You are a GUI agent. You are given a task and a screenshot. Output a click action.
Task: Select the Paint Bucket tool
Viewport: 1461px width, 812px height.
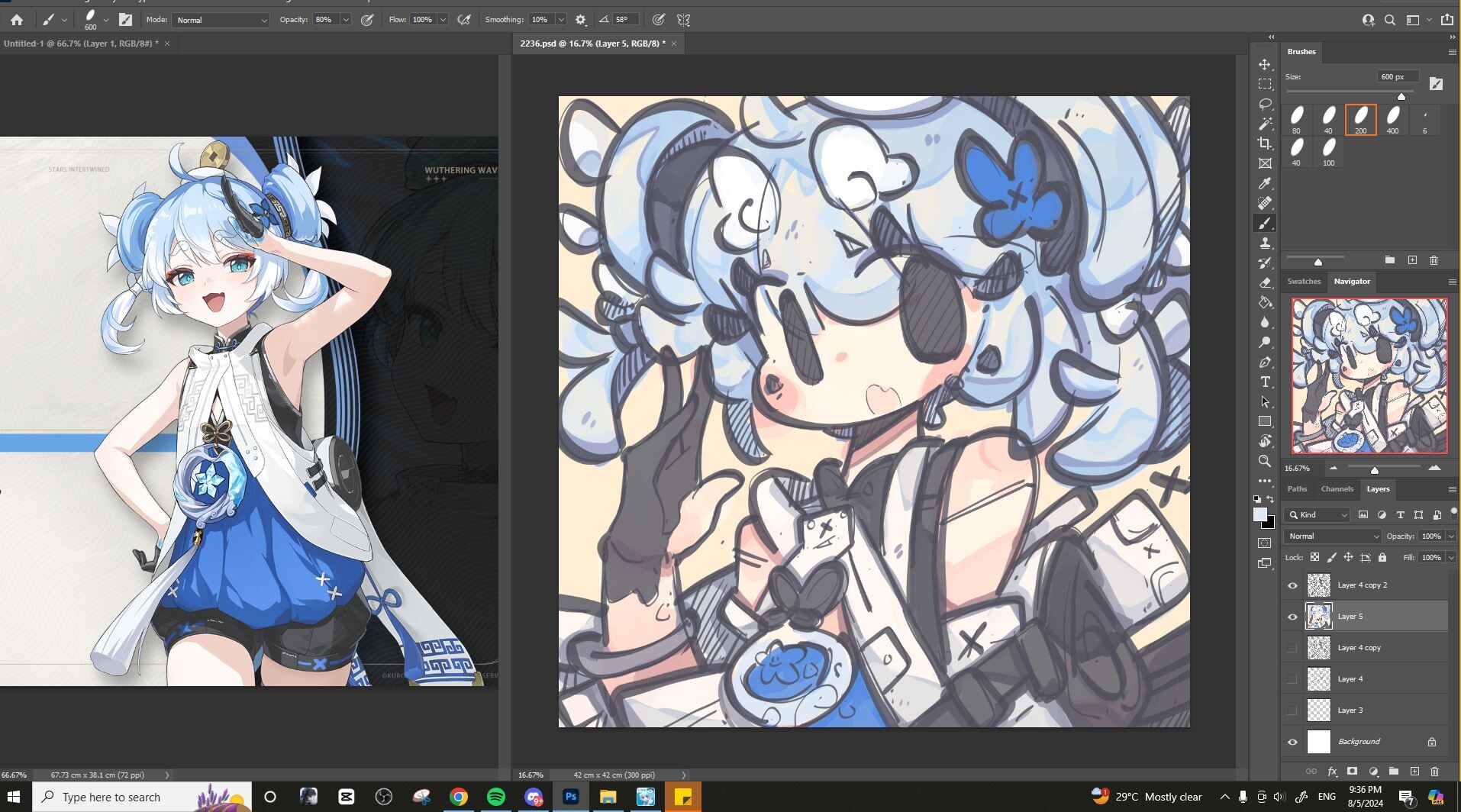point(1265,302)
